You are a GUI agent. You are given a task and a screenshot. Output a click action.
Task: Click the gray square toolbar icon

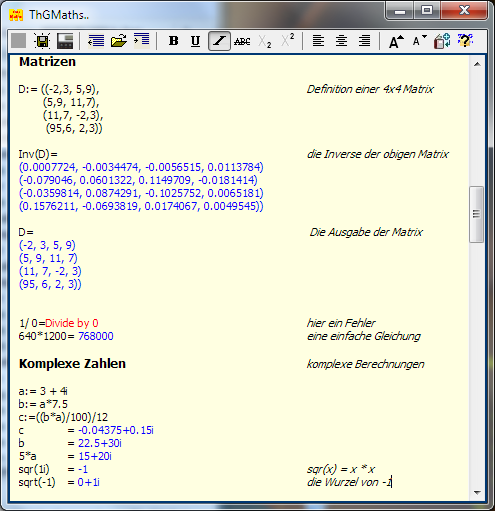point(19,41)
